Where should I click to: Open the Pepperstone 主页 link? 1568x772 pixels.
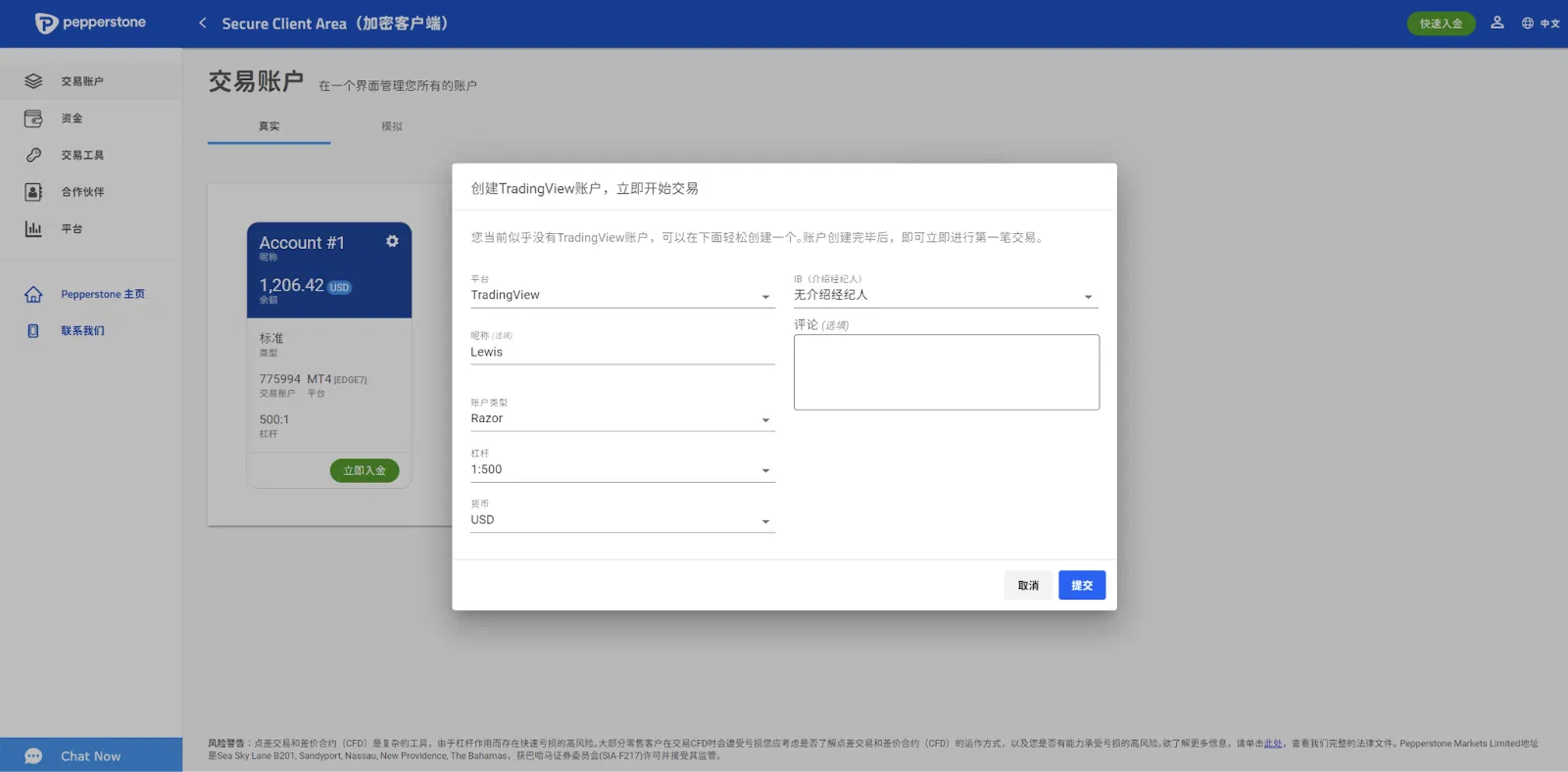click(x=103, y=294)
